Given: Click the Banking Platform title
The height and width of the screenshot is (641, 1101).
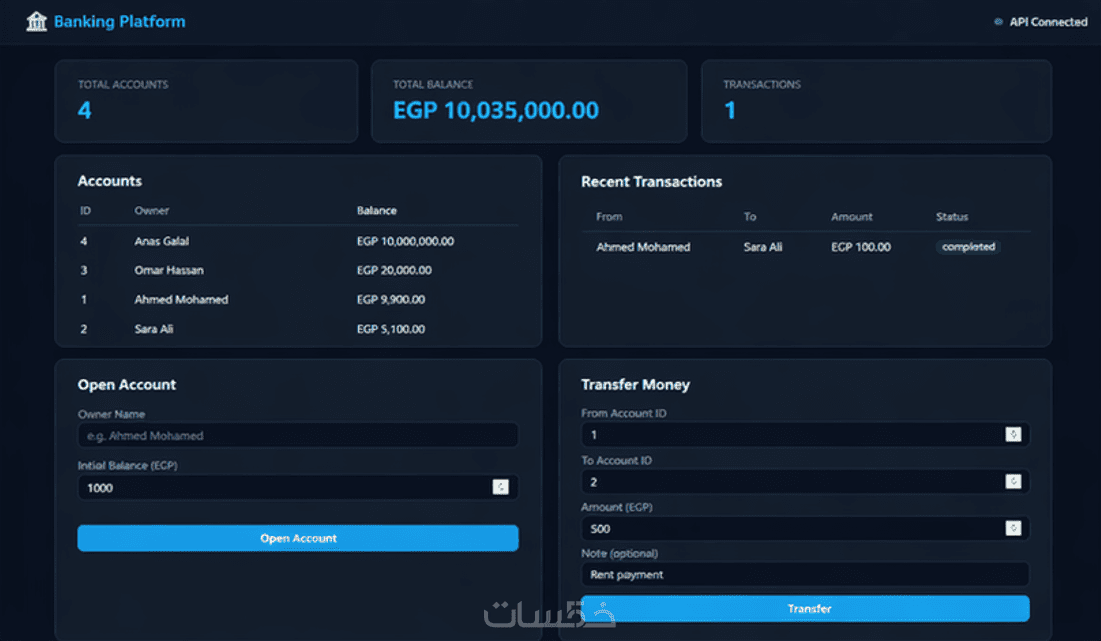Looking at the screenshot, I should [119, 22].
